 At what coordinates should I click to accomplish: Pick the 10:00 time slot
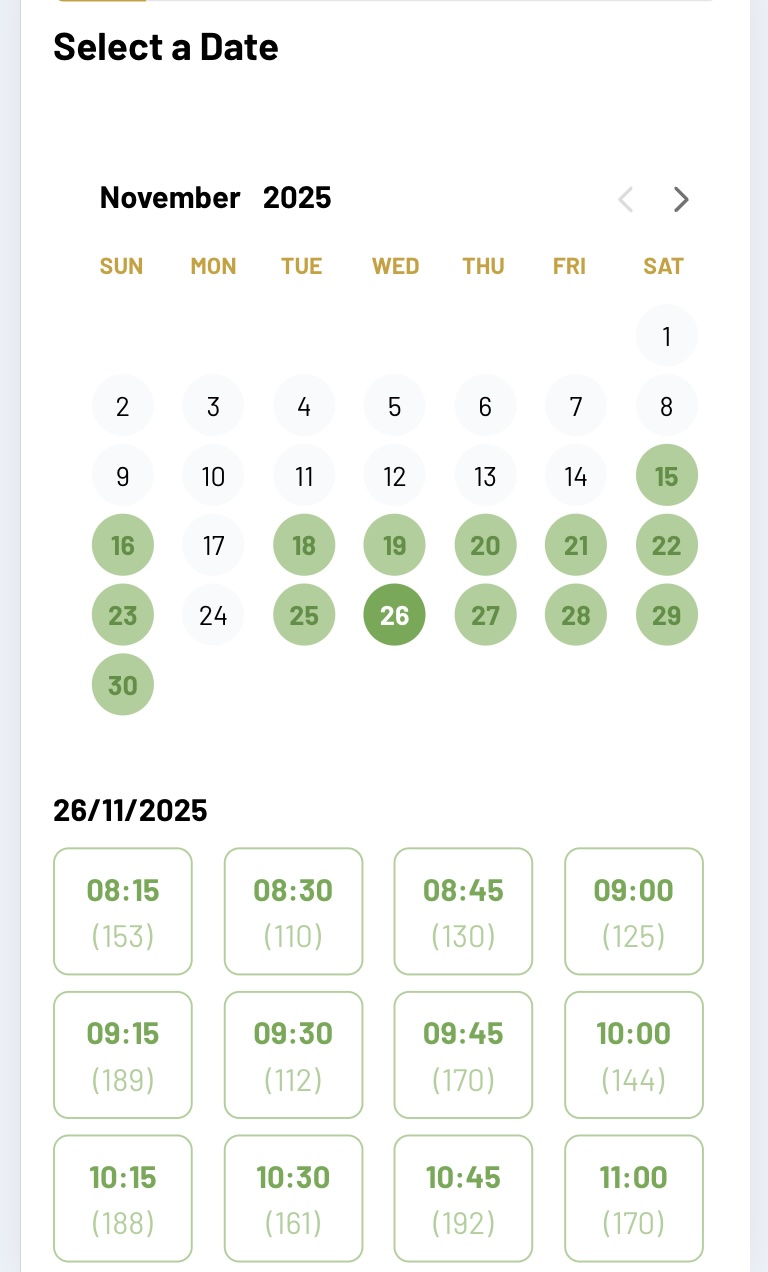pyautogui.click(x=634, y=1055)
